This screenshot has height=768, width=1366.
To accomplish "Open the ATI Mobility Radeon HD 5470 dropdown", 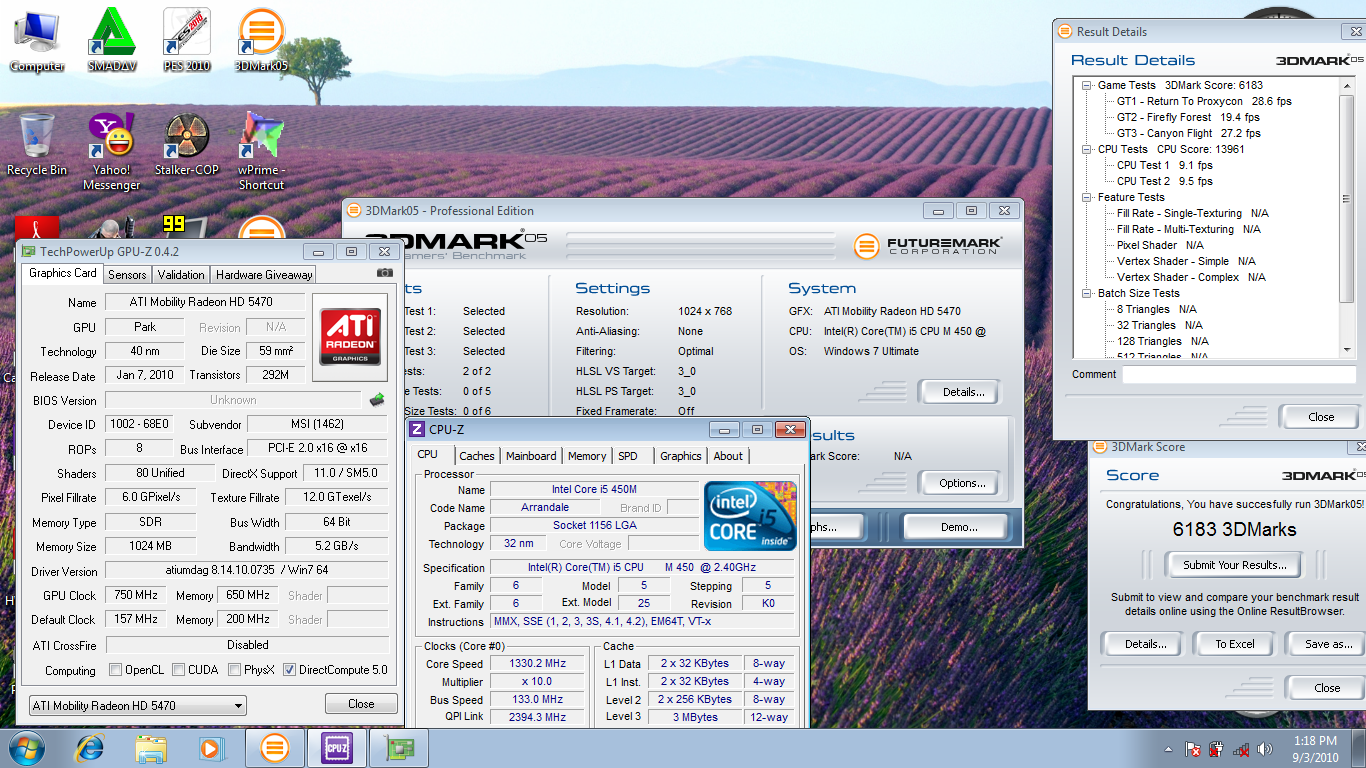I will (138, 705).
